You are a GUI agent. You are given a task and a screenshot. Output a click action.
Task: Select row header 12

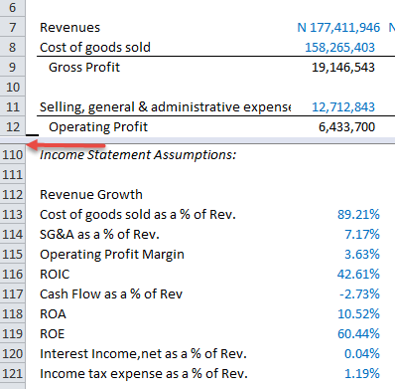click(12, 127)
